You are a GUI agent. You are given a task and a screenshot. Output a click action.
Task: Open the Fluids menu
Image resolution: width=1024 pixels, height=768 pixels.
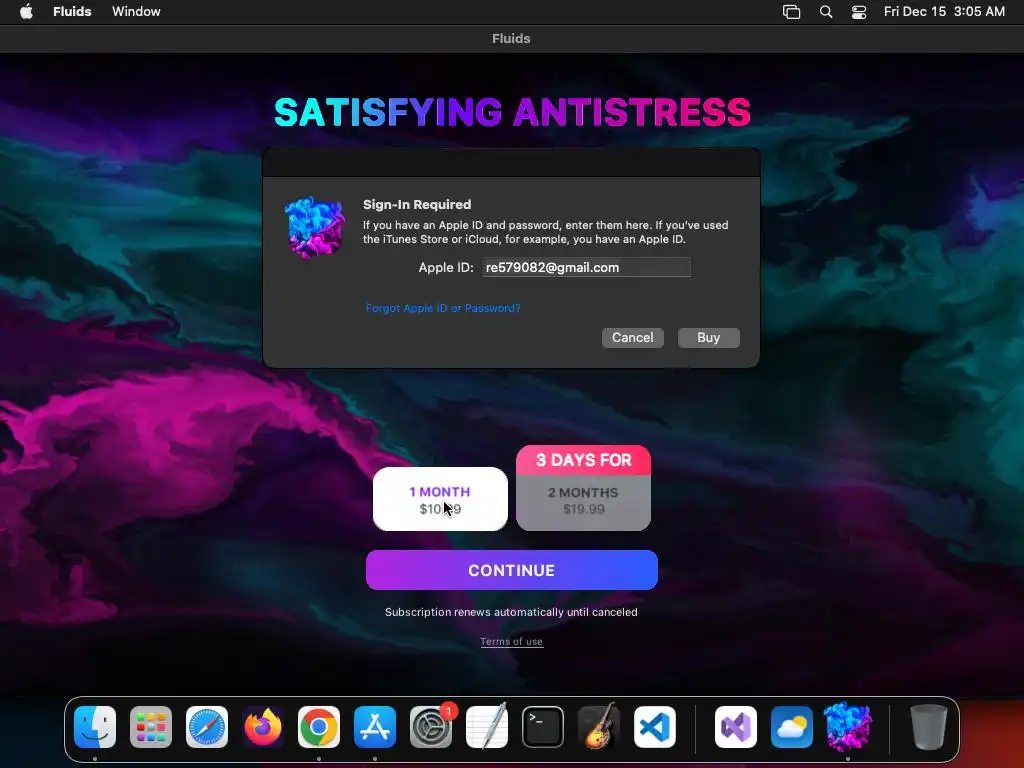coord(72,12)
